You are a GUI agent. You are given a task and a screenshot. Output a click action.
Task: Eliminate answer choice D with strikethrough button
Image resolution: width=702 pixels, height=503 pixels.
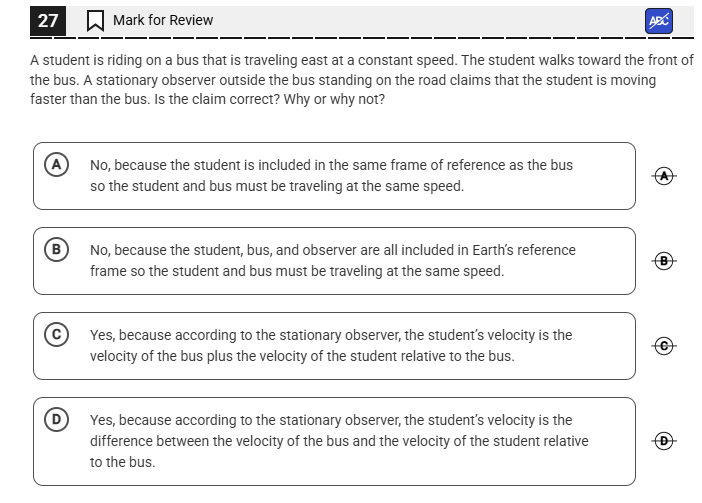tap(660, 440)
